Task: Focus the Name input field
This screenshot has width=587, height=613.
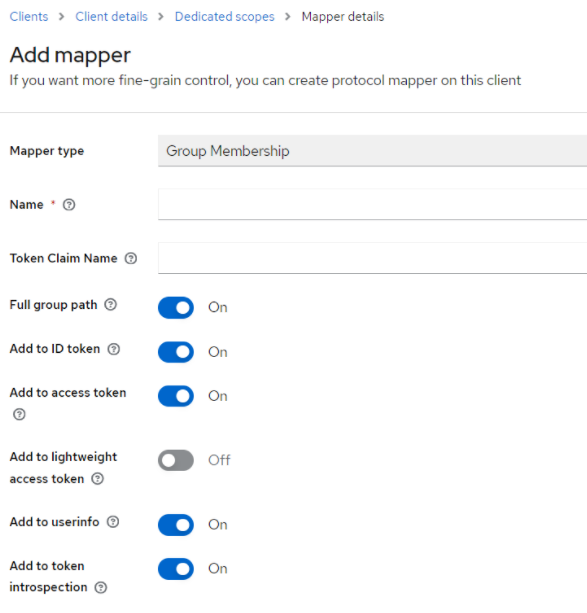Action: click(372, 204)
